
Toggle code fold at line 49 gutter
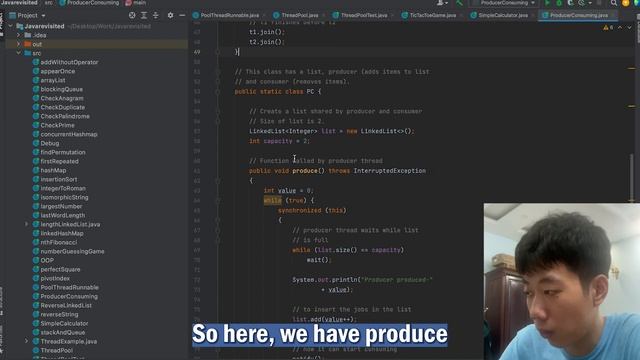pyautogui.click(x=218, y=52)
